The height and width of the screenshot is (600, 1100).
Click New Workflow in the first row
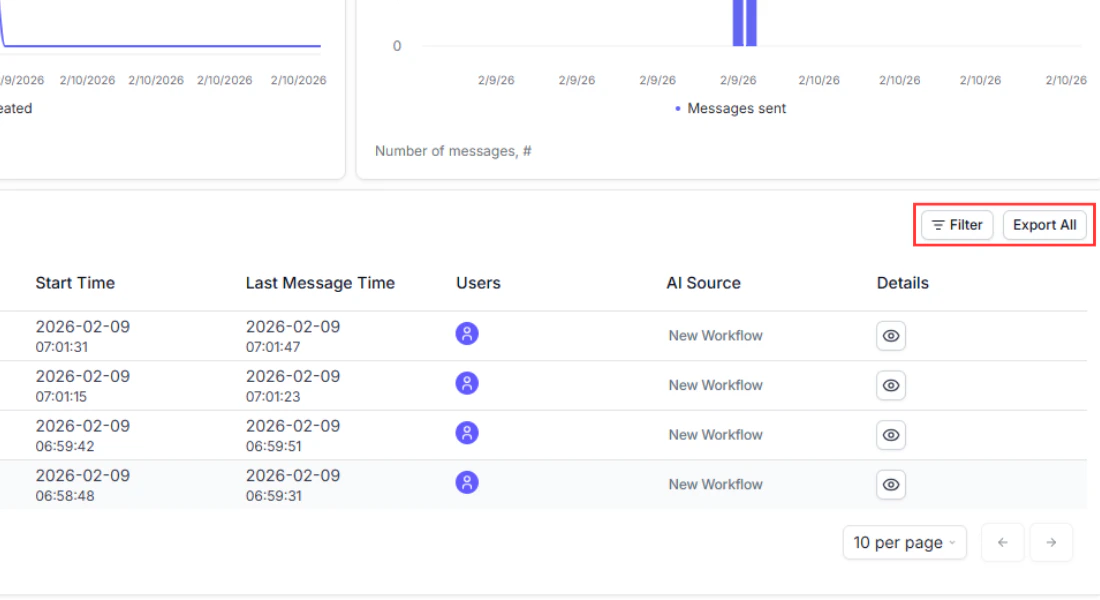pyautogui.click(x=715, y=335)
